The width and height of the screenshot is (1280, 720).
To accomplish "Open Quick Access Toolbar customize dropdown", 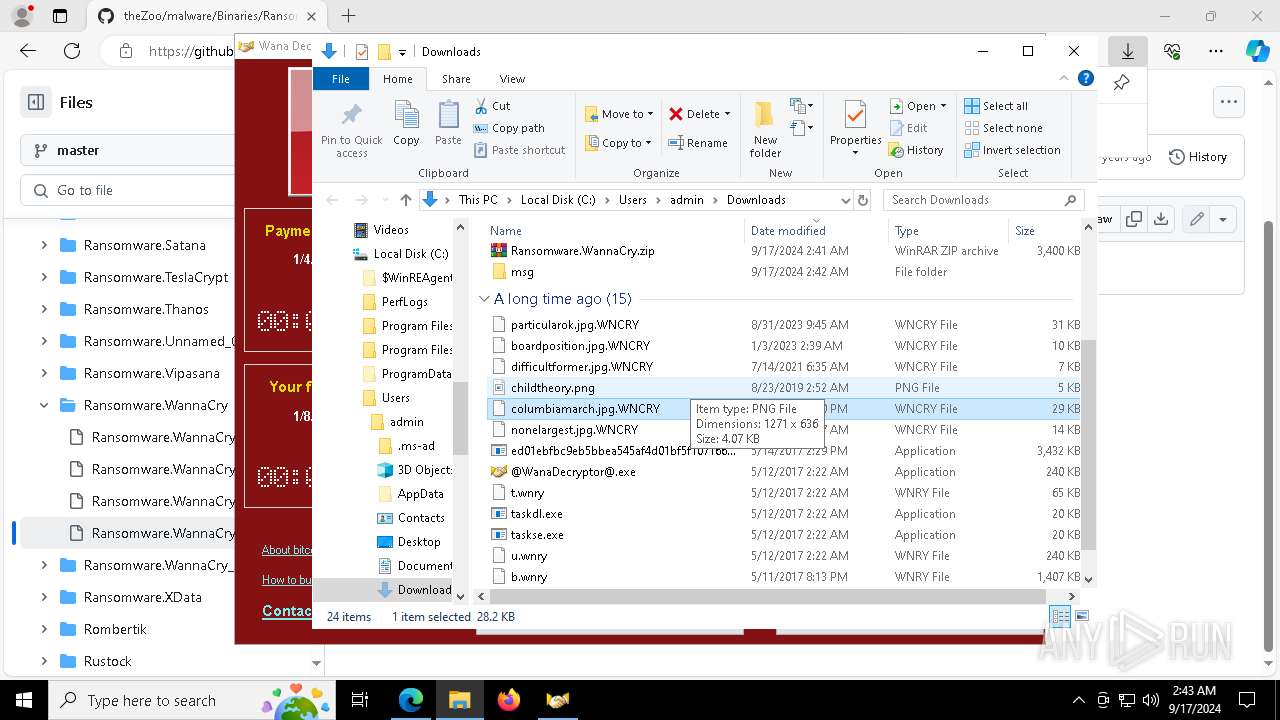I will pyautogui.click(x=402, y=52).
